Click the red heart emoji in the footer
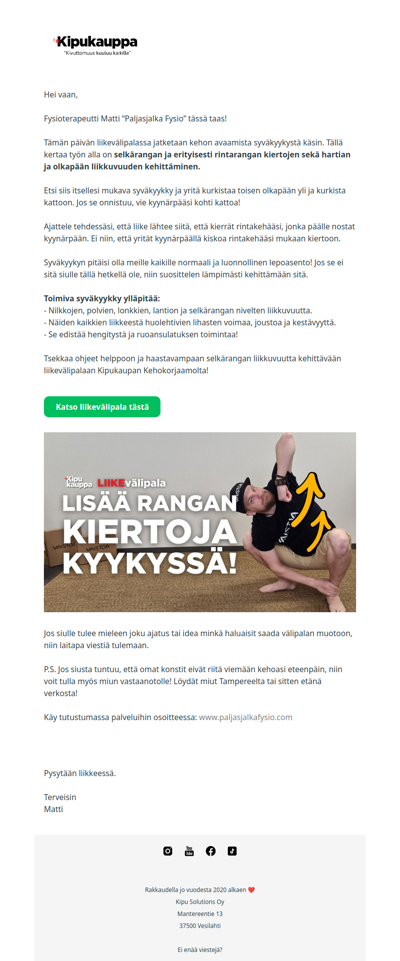 (252, 889)
